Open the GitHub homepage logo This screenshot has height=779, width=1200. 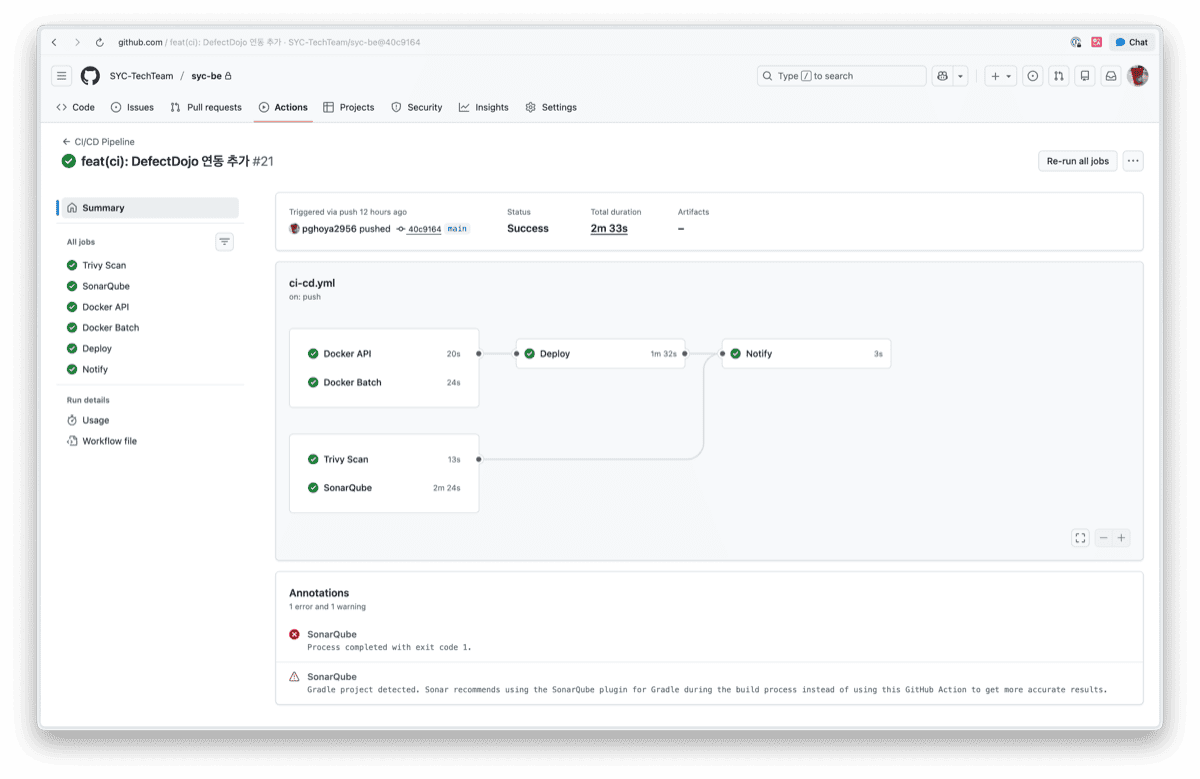(90, 76)
